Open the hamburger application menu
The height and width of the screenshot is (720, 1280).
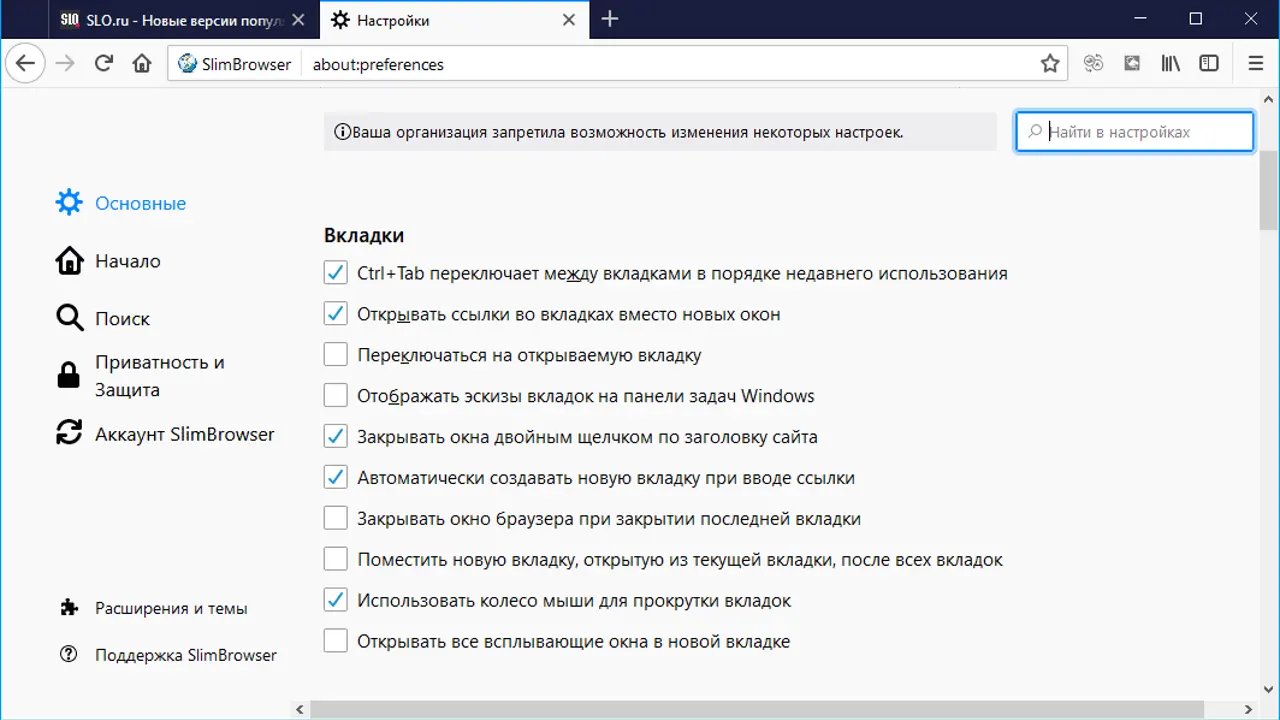tap(1256, 64)
